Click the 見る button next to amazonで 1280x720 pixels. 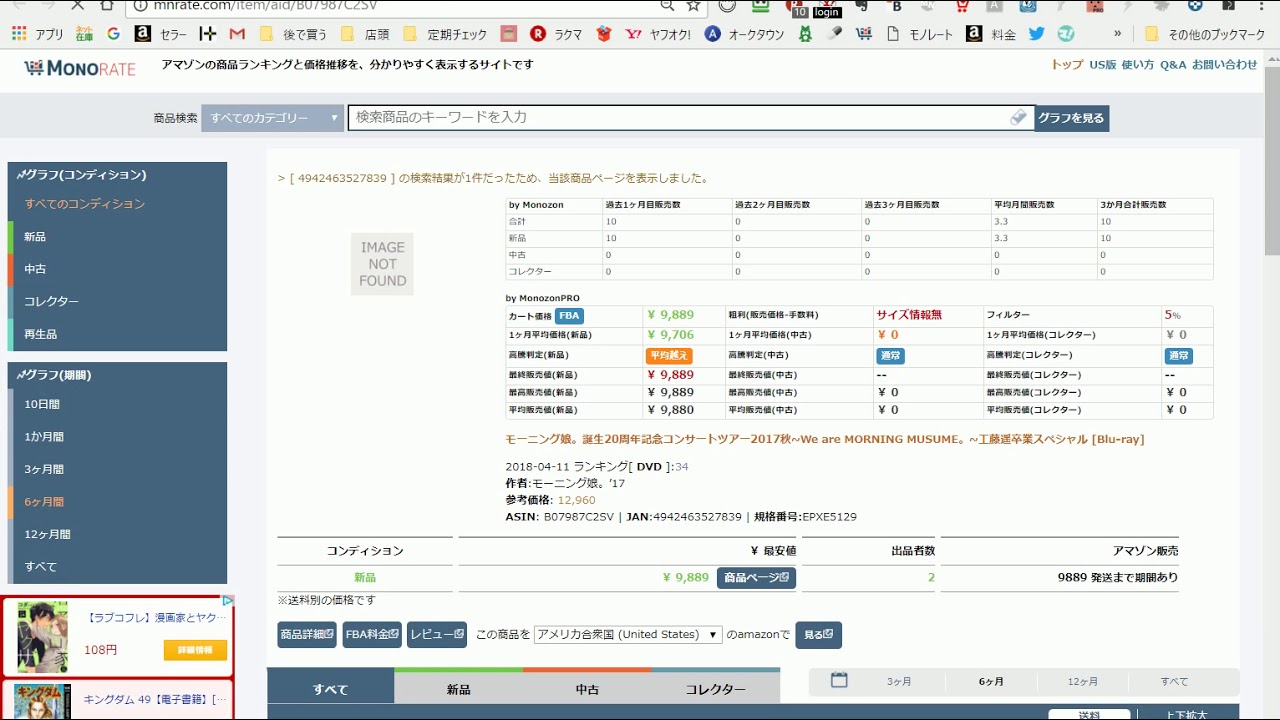pyautogui.click(x=818, y=635)
